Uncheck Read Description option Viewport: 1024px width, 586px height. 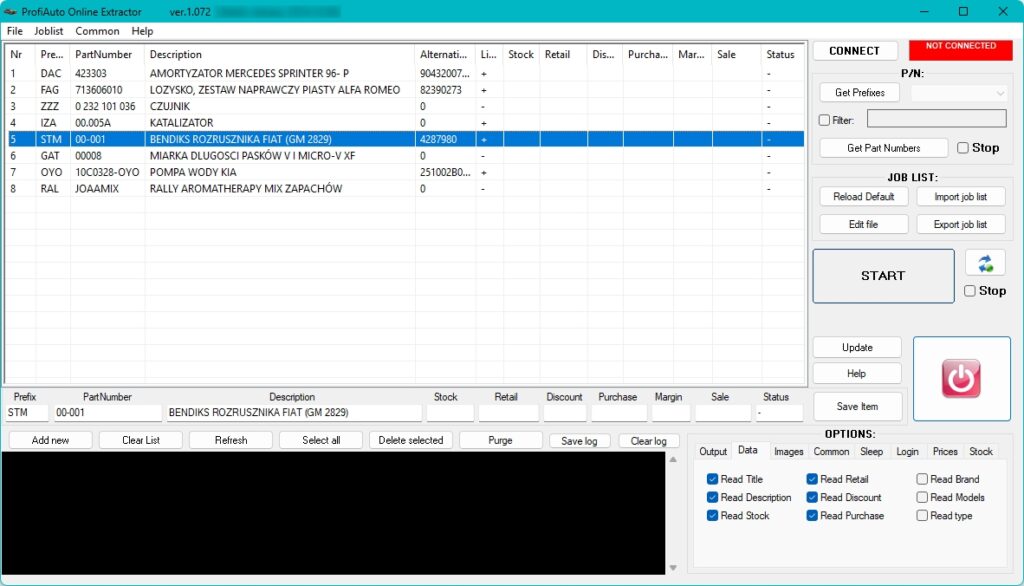(x=712, y=497)
